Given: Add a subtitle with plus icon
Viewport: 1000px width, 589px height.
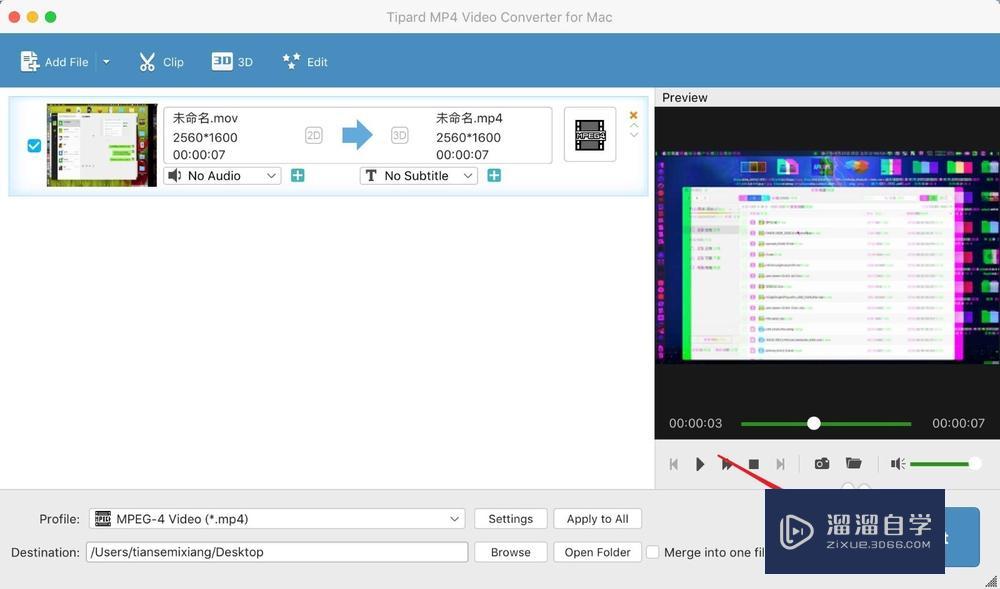Looking at the screenshot, I should coord(494,175).
